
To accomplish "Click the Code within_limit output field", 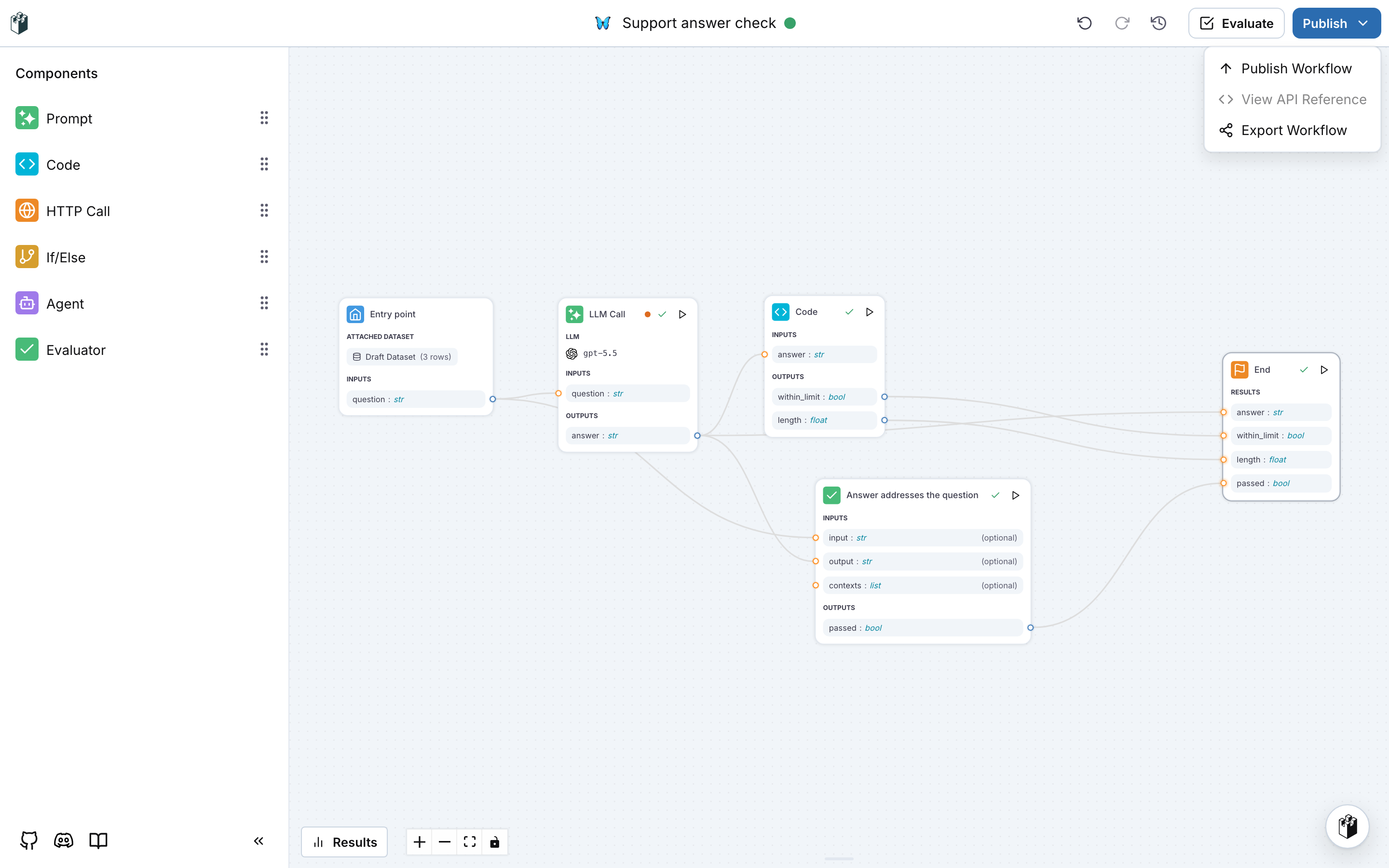I will [824, 397].
